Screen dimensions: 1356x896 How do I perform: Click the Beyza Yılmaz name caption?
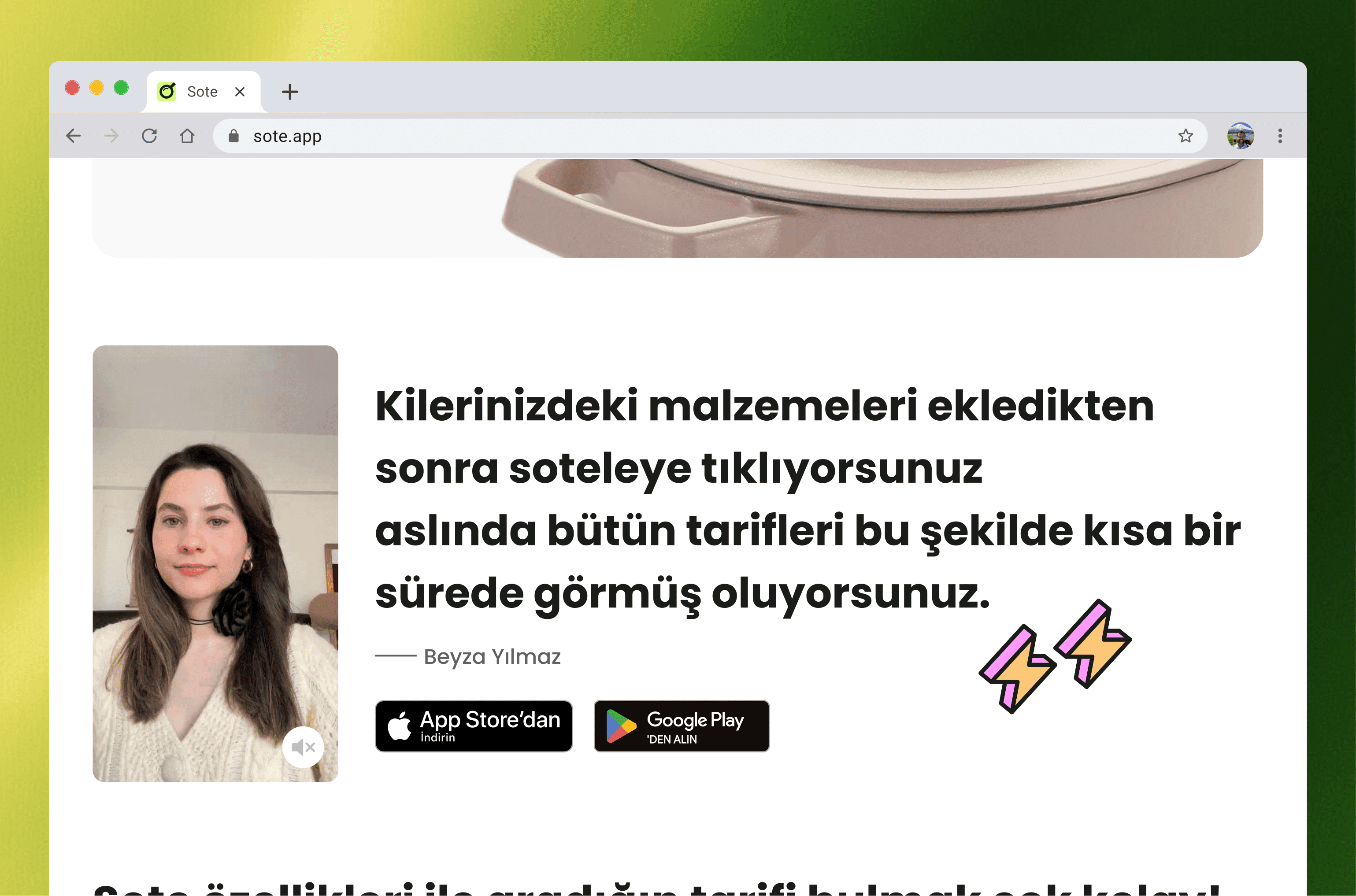[492, 656]
